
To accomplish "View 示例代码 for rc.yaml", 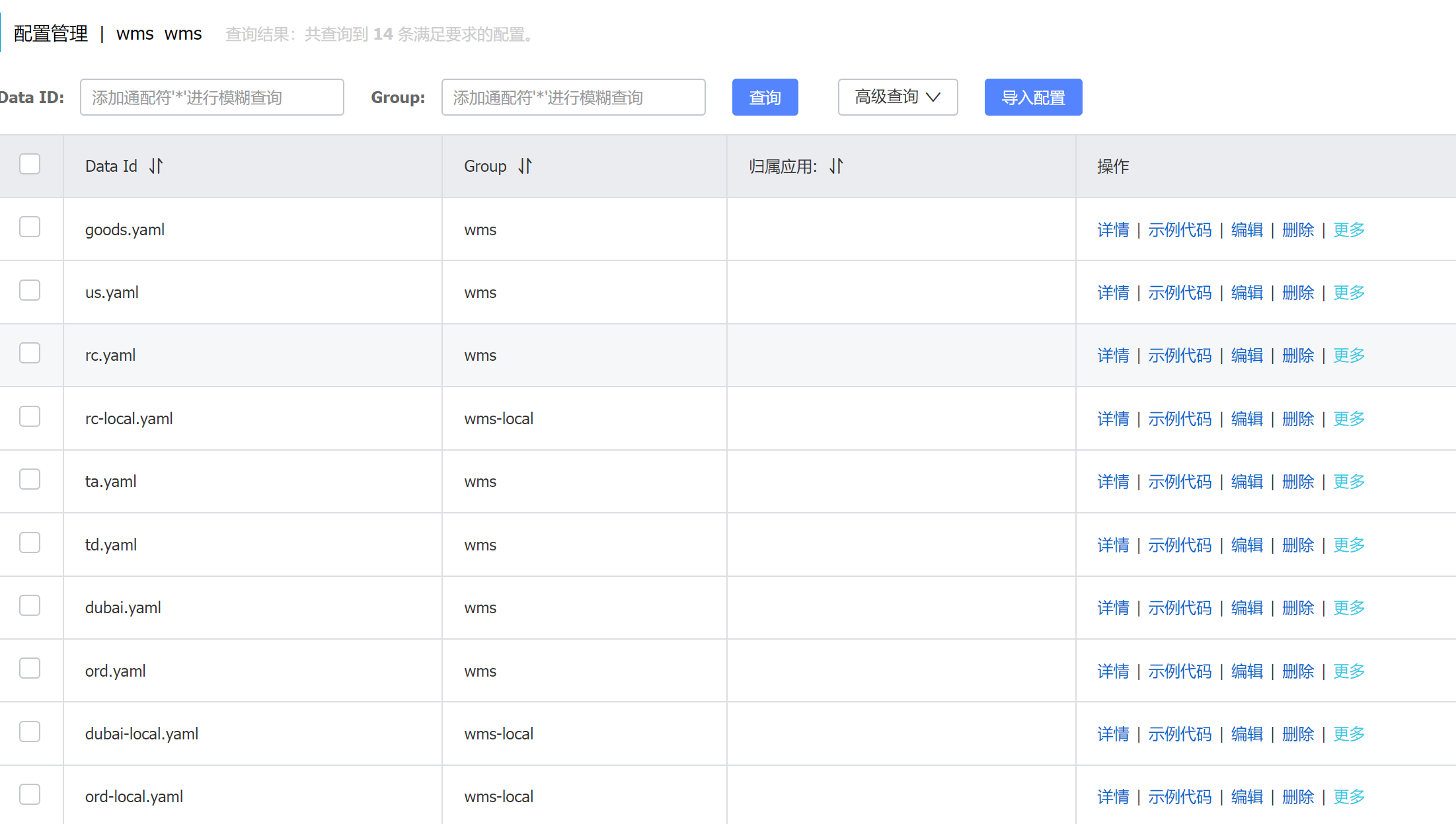I will [x=1180, y=356].
